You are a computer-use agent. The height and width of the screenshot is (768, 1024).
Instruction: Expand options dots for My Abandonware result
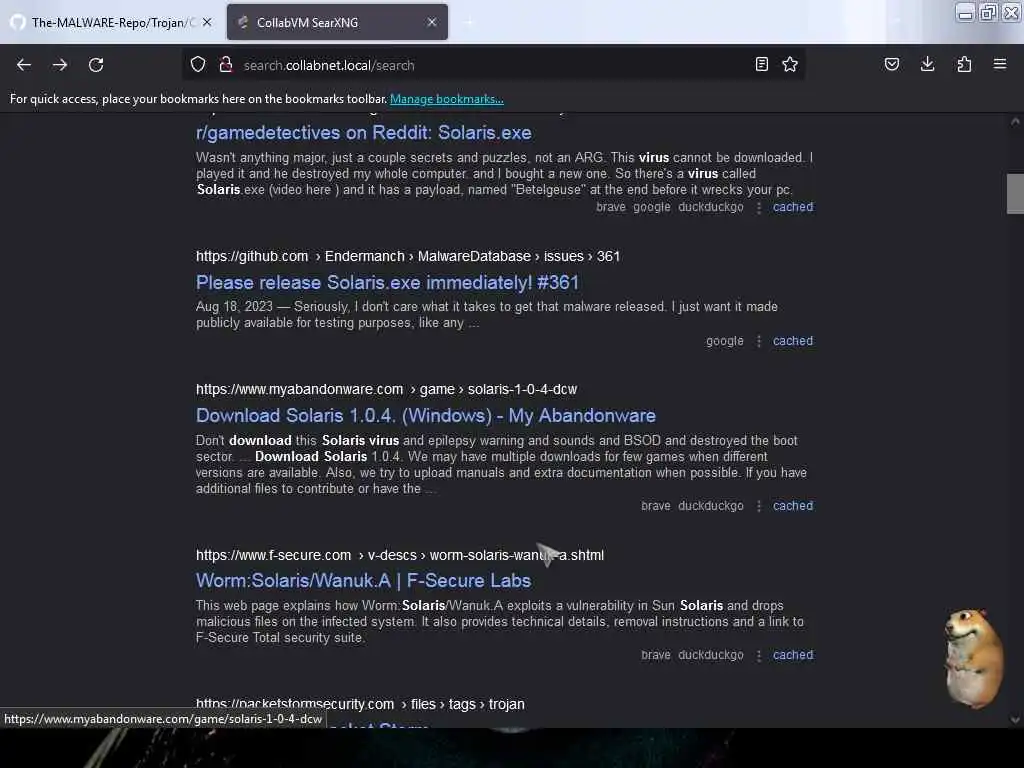coord(759,507)
